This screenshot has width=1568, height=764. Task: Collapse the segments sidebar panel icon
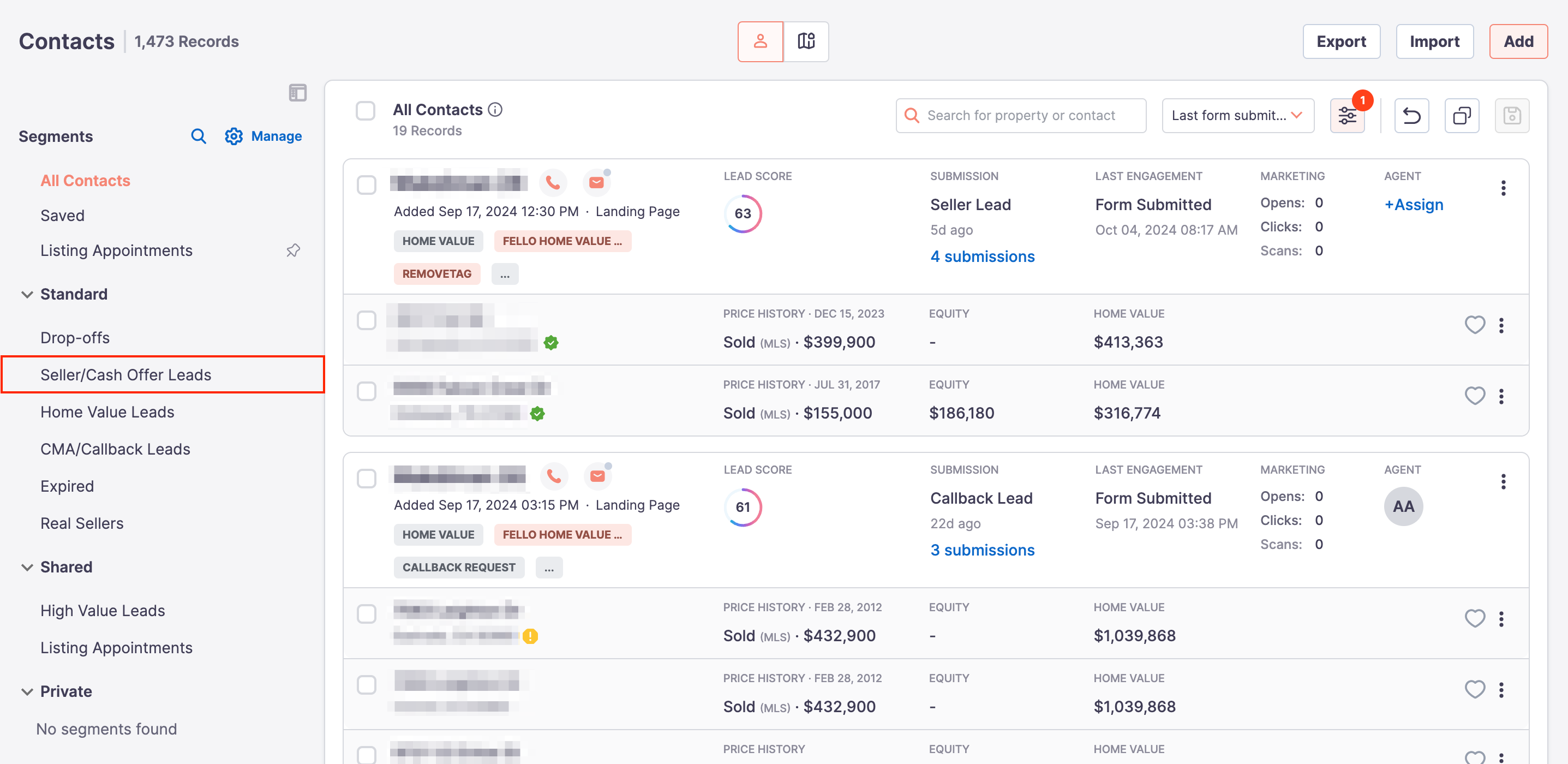298,93
